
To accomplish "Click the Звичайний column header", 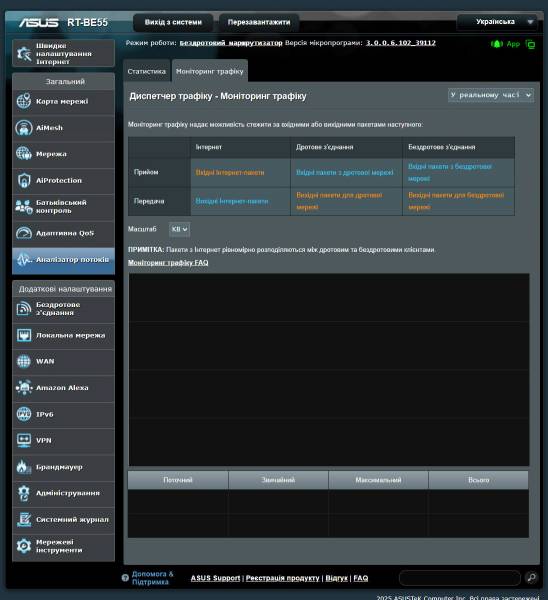I will [278, 480].
